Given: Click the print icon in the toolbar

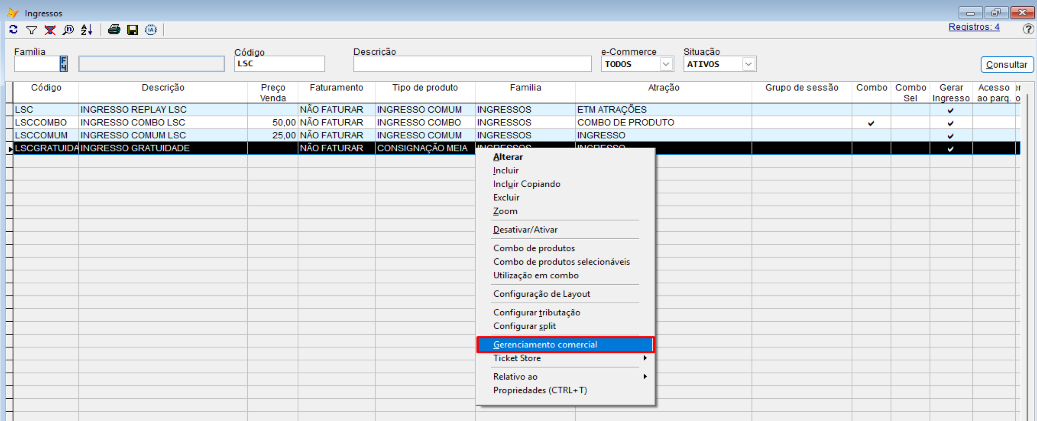Looking at the screenshot, I should click(x=114, y=30).
